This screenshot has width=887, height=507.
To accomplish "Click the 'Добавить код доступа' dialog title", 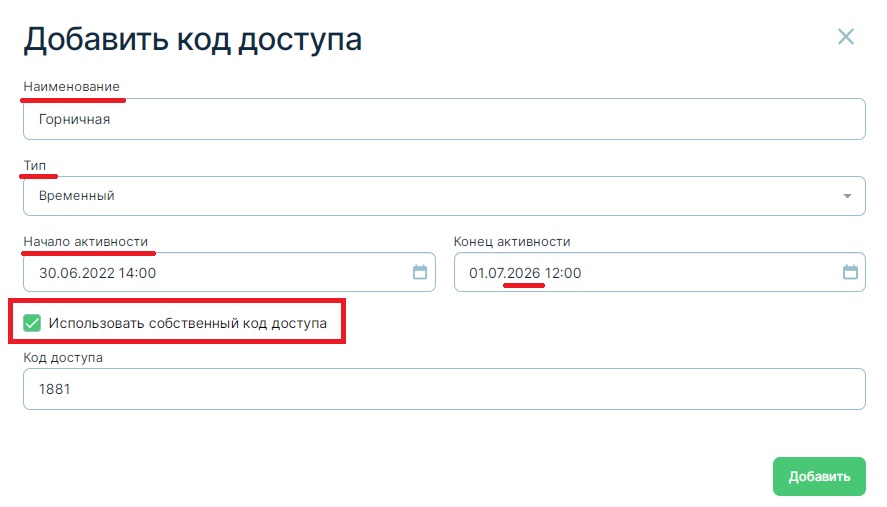I will (x=193, y=39).
